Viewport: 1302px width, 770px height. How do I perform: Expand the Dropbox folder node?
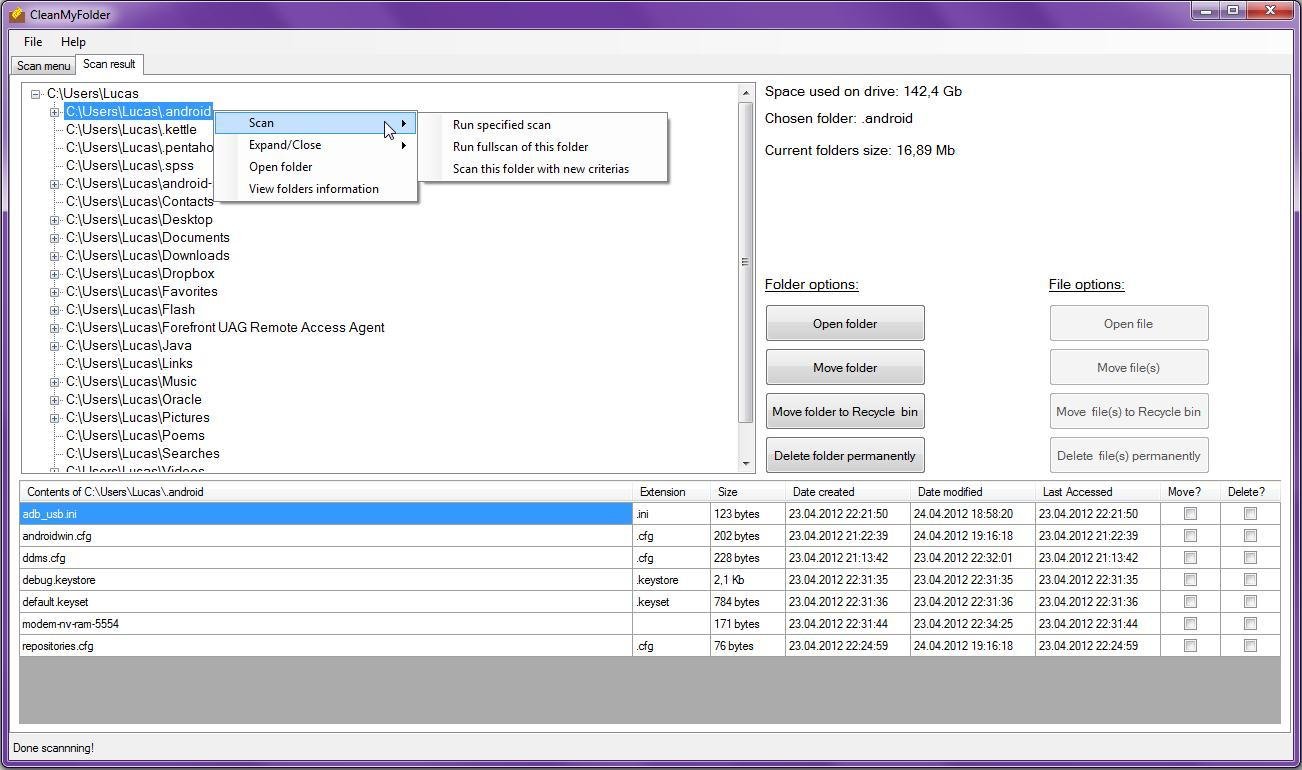coord(55,274)
